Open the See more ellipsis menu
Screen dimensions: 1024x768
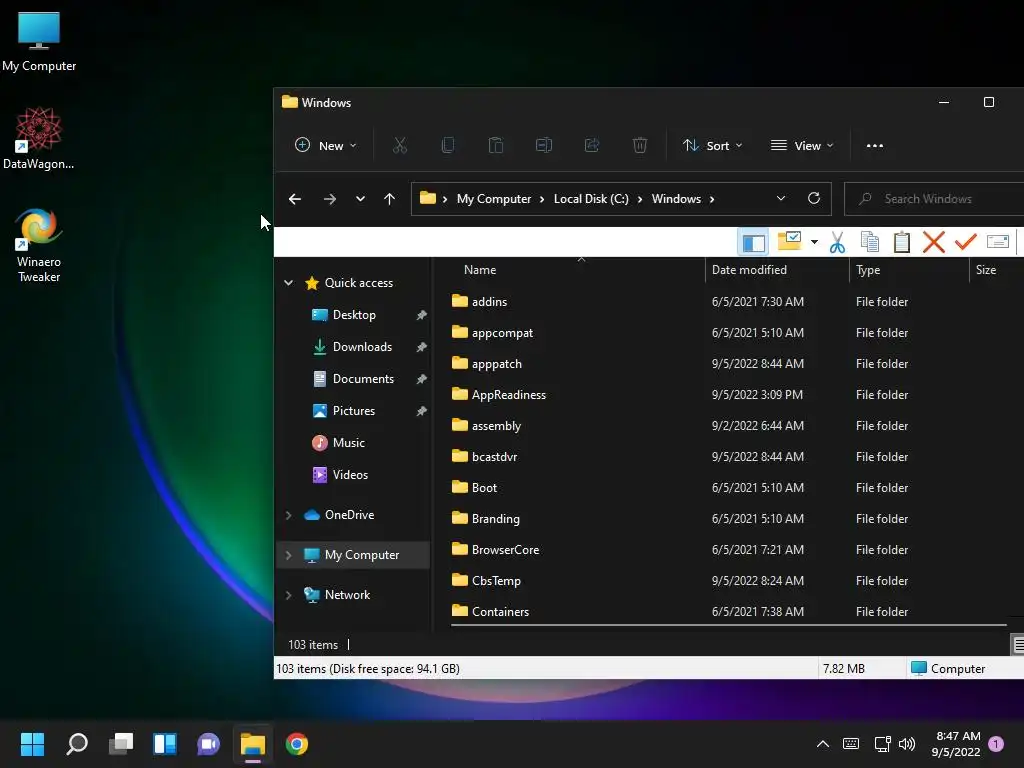tap(874, 146)
